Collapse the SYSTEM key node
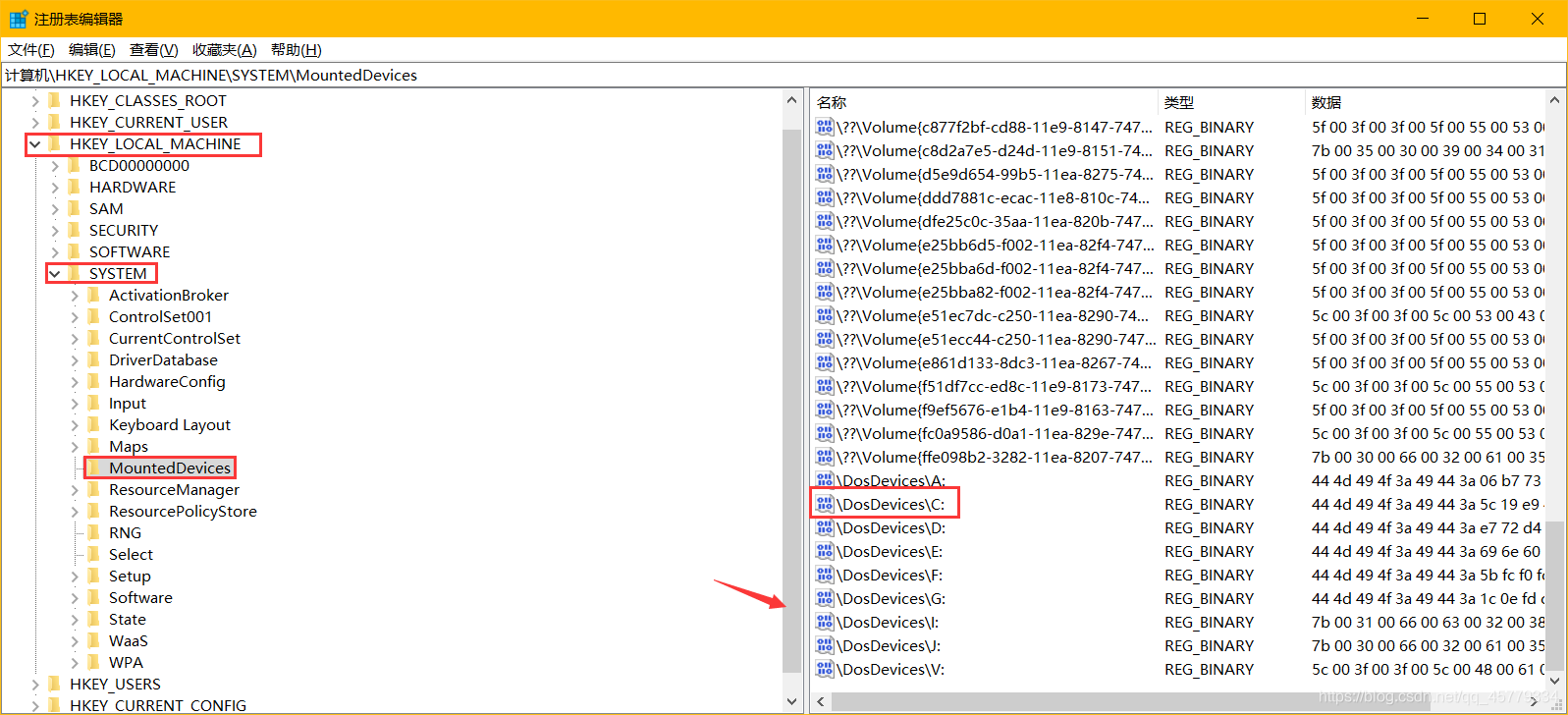1568x715 pixels. tap(55, 274)
